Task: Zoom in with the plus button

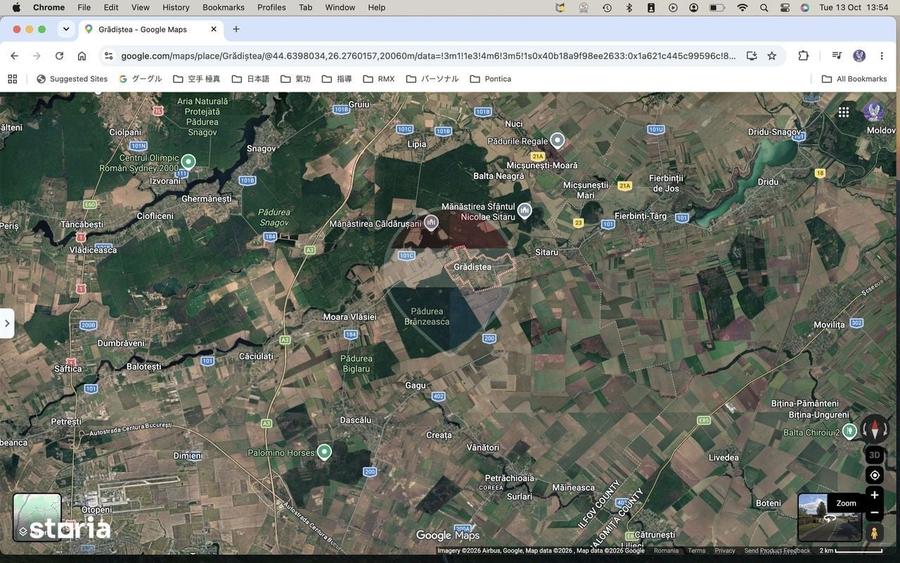Action: pyautogui.click(x=874, y=495)
